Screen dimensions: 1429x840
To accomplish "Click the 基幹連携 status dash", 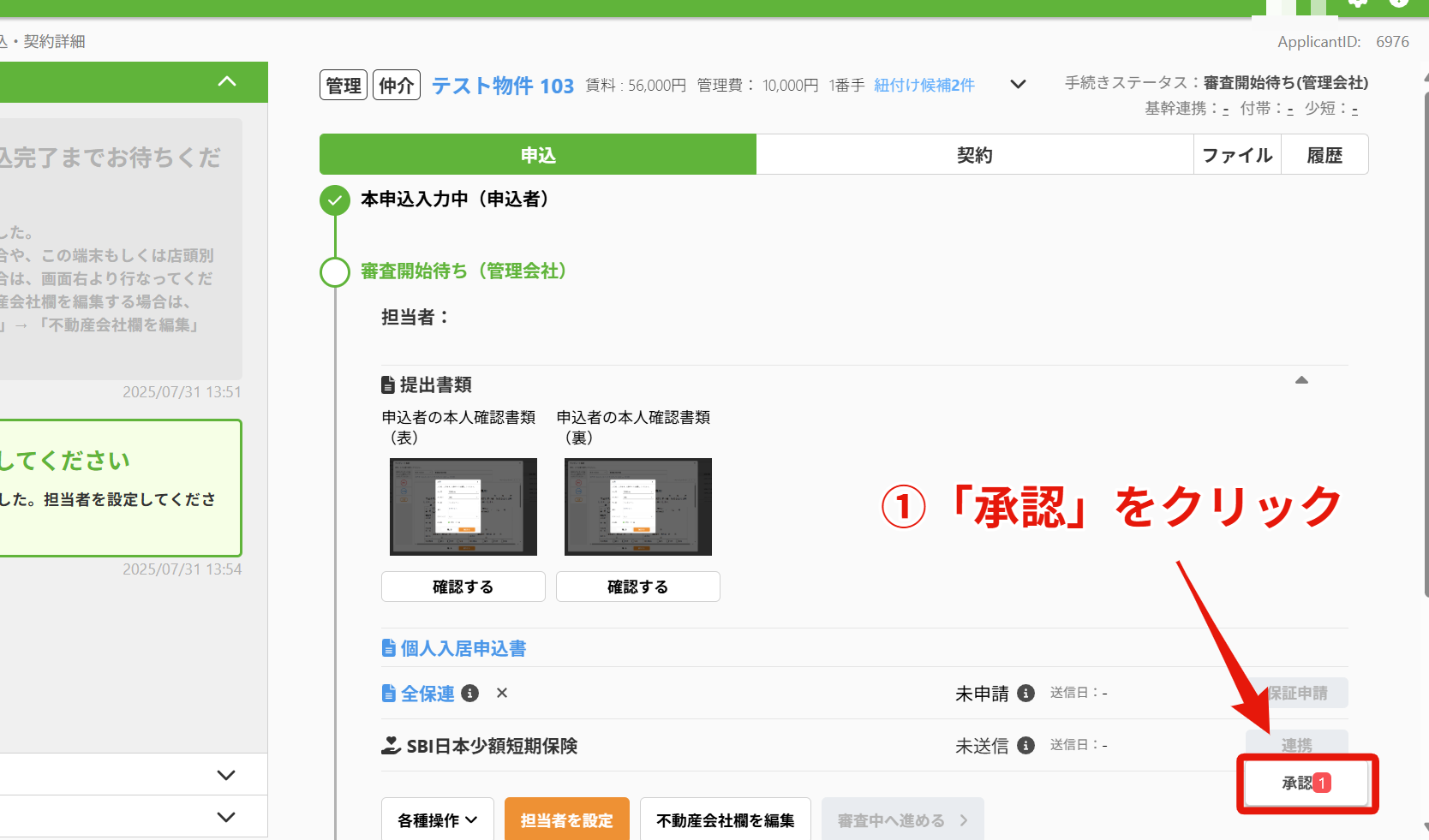I will click(1226, 109).
